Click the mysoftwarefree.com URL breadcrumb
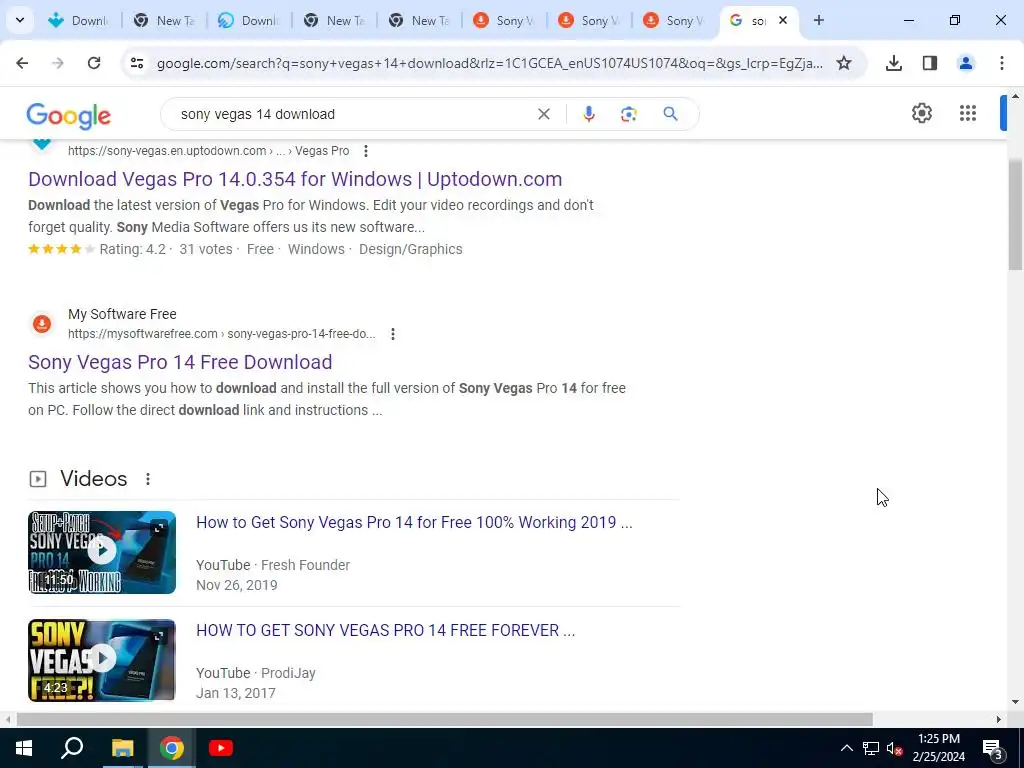Image resolution: width=1024 pixels, height=768 pixels. [221, 334]
